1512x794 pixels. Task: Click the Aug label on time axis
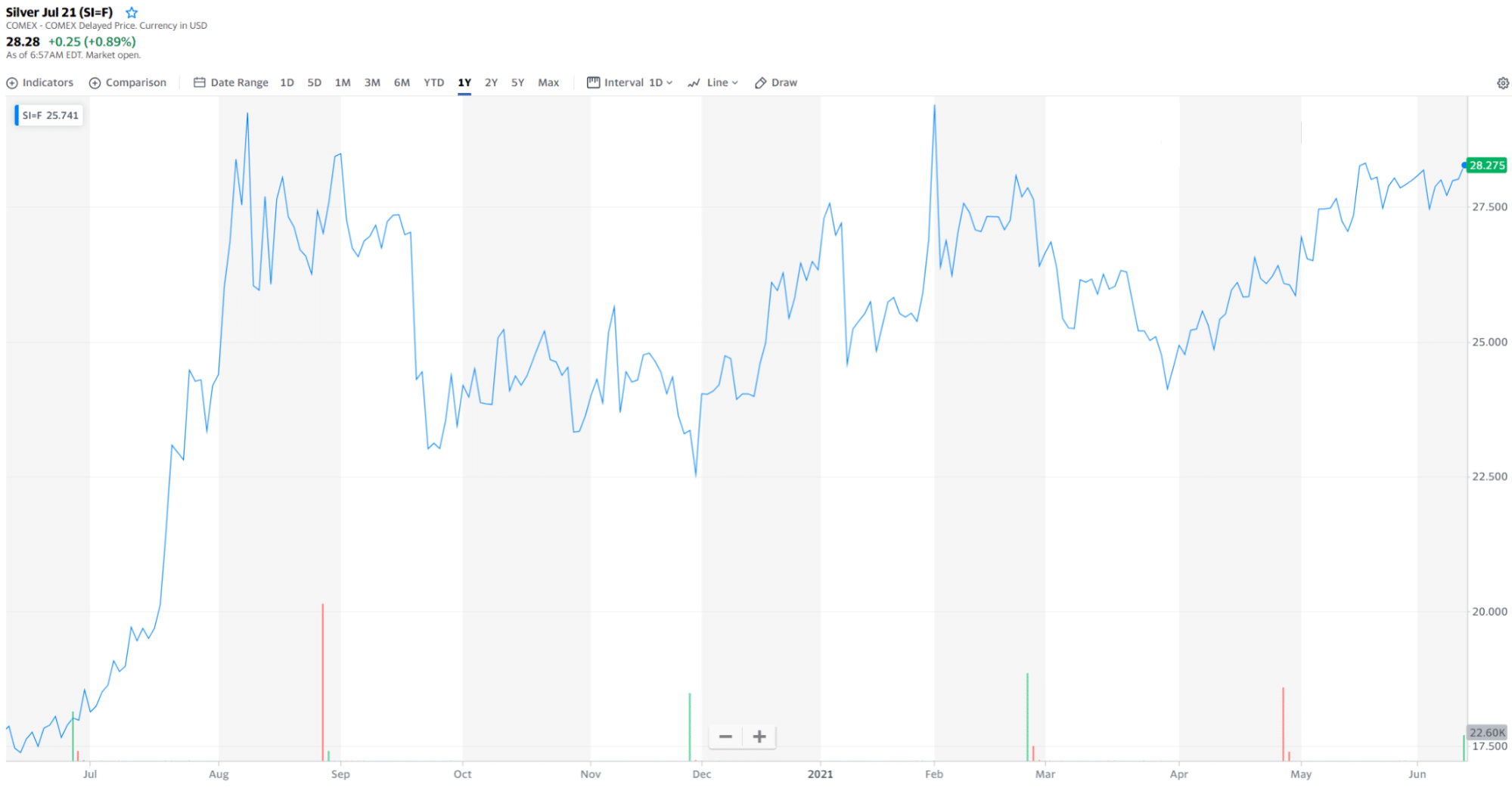[219, 774]
